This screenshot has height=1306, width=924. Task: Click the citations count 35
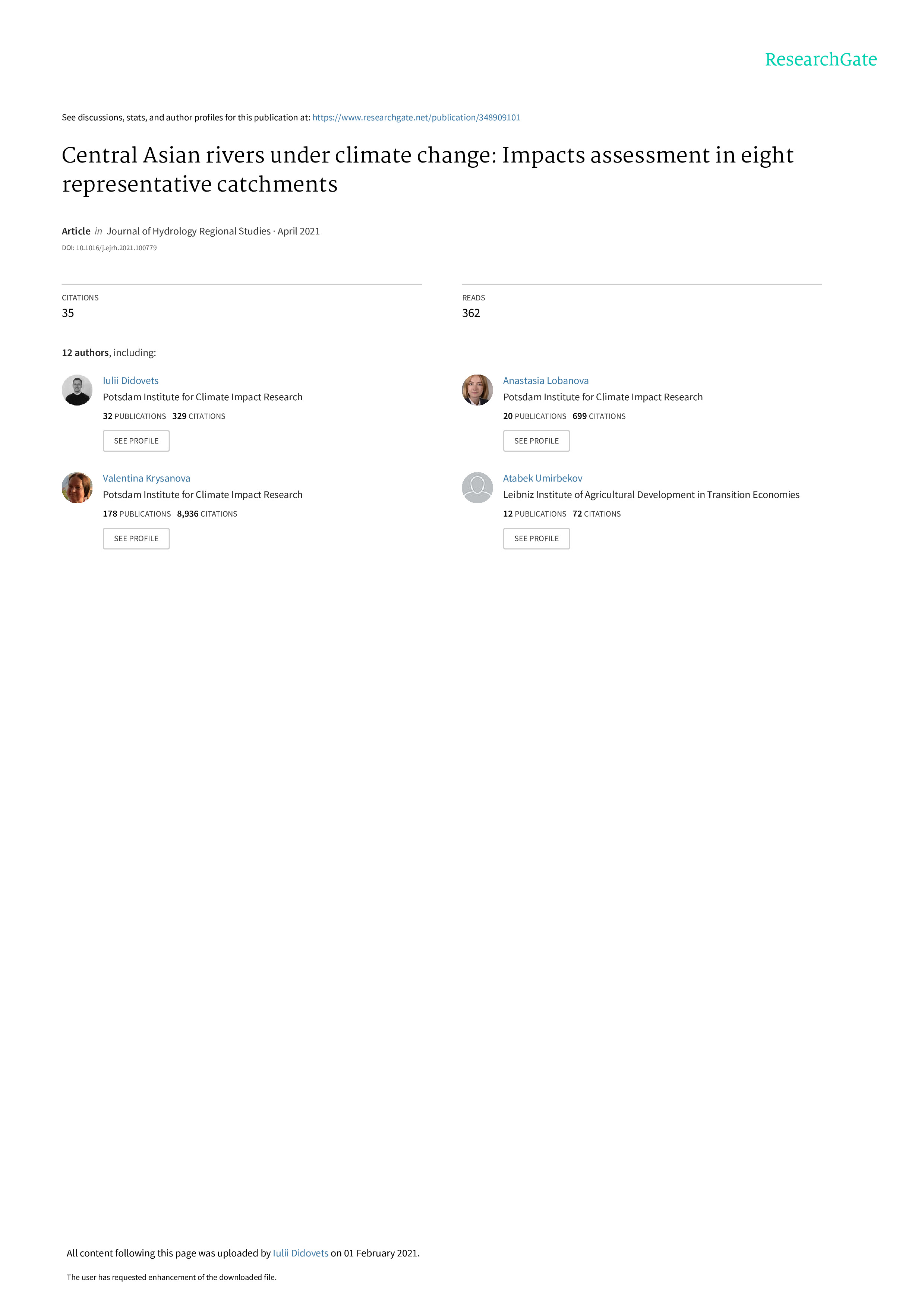68,313
